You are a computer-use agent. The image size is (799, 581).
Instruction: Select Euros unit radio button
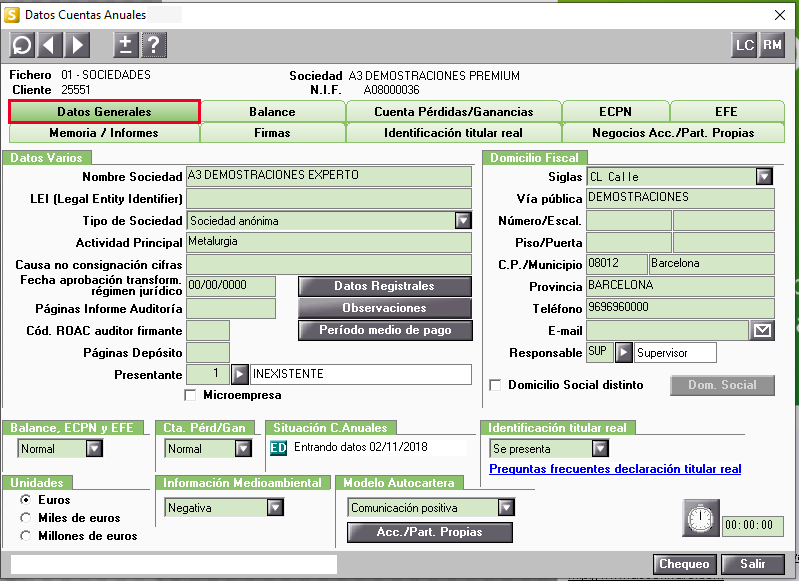(x=25, y=499)
